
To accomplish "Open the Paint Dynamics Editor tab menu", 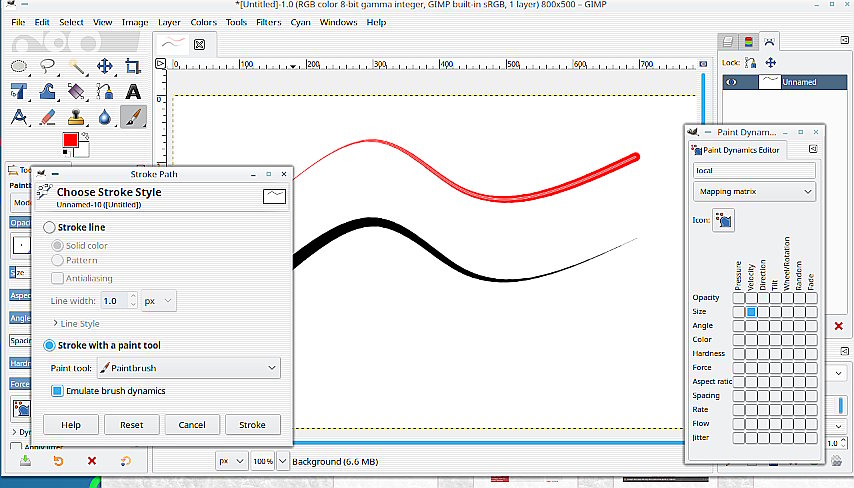I will (813, 149).
